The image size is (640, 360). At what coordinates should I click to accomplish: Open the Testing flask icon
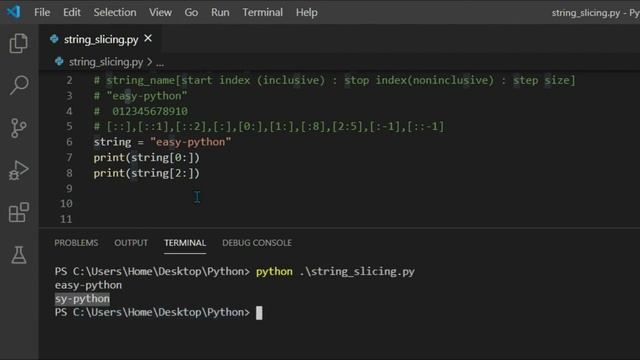tap(18, 255)
